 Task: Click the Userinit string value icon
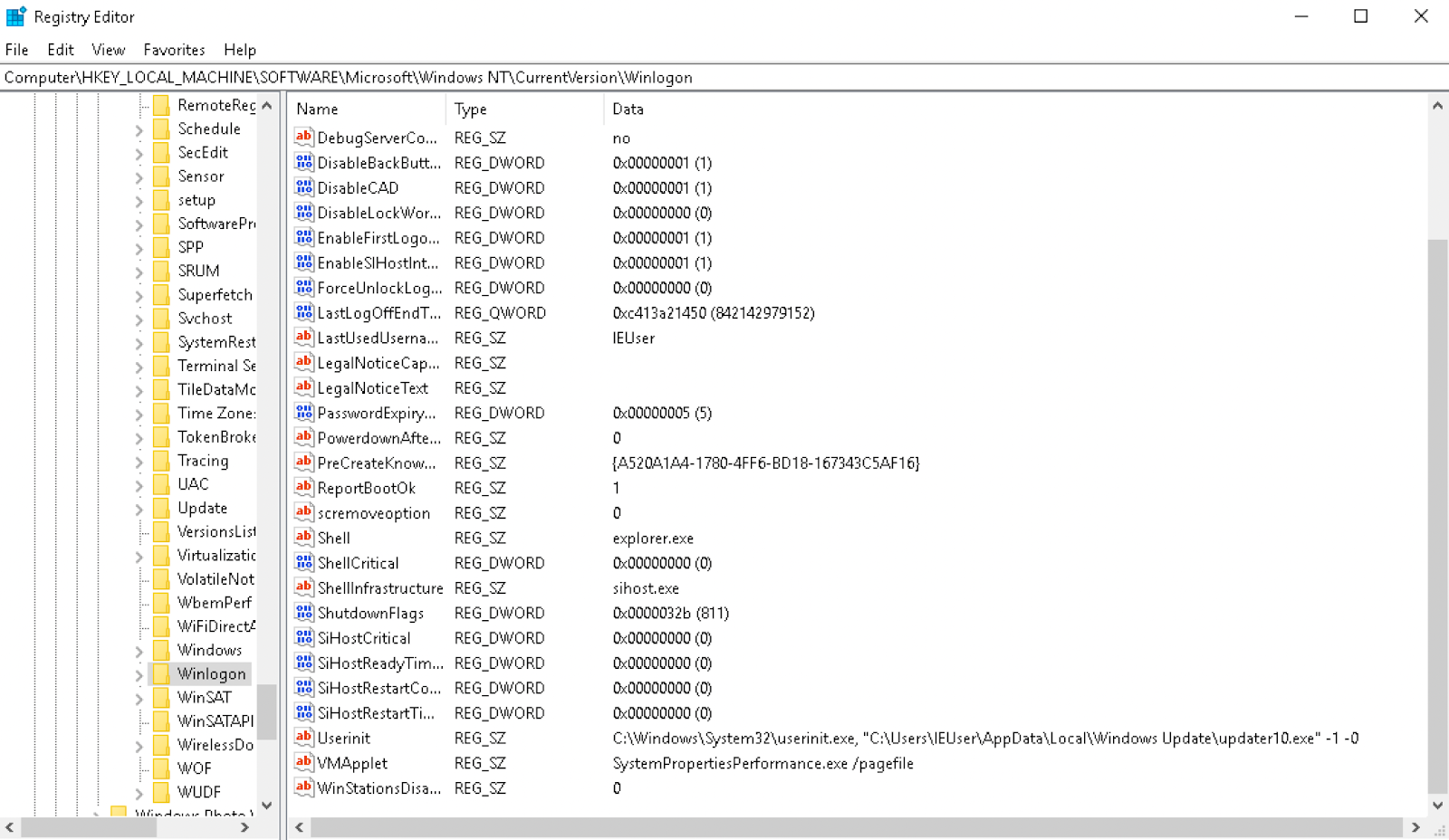point(303,738)
